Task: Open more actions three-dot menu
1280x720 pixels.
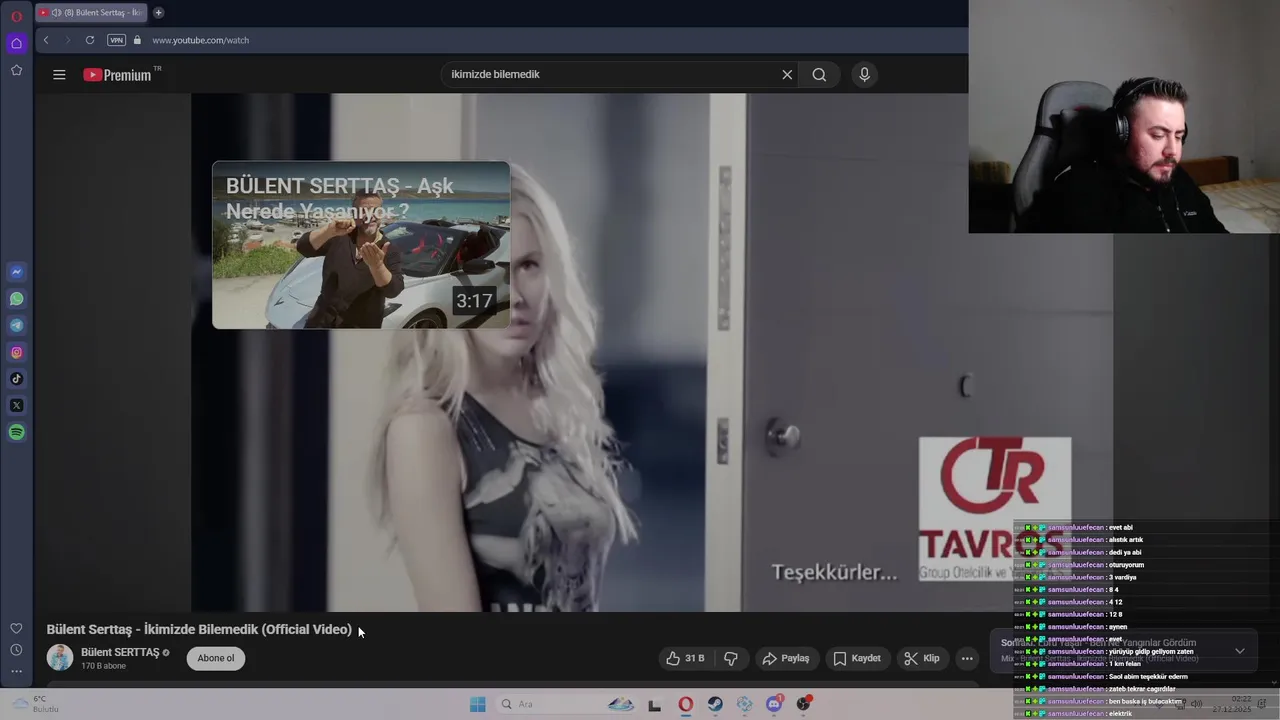Action: coord(967,658)
